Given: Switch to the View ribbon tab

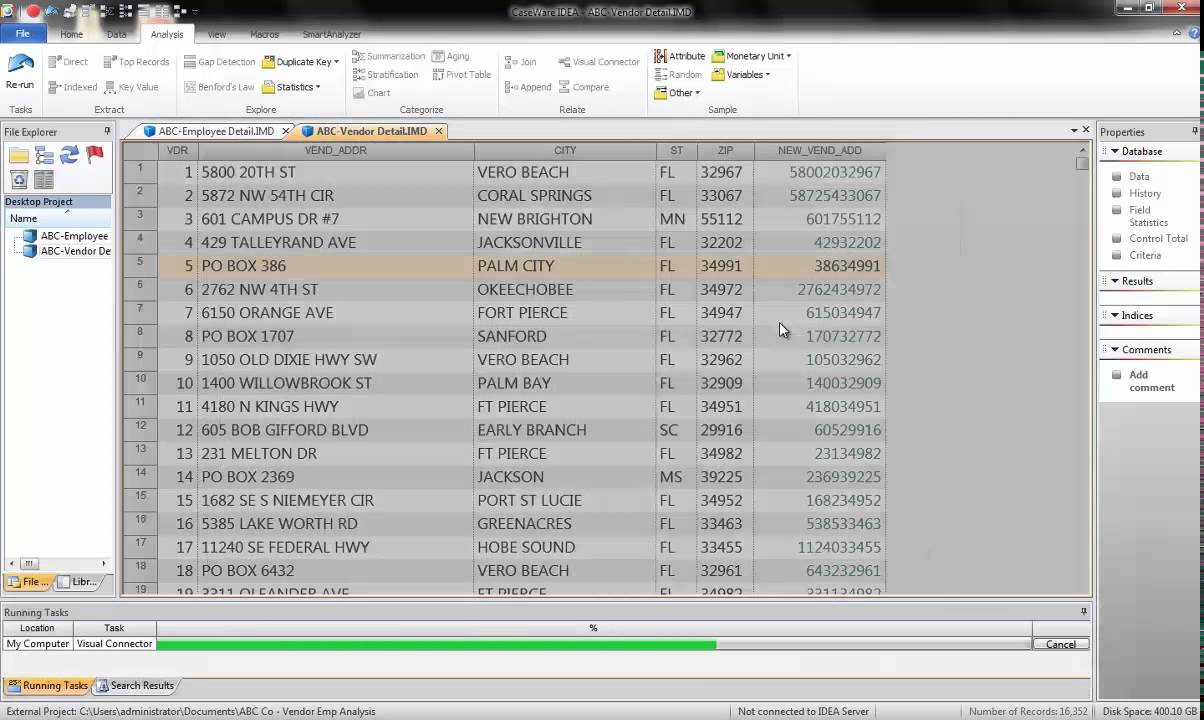Looking at the screenshot, I should coord(216,34).
